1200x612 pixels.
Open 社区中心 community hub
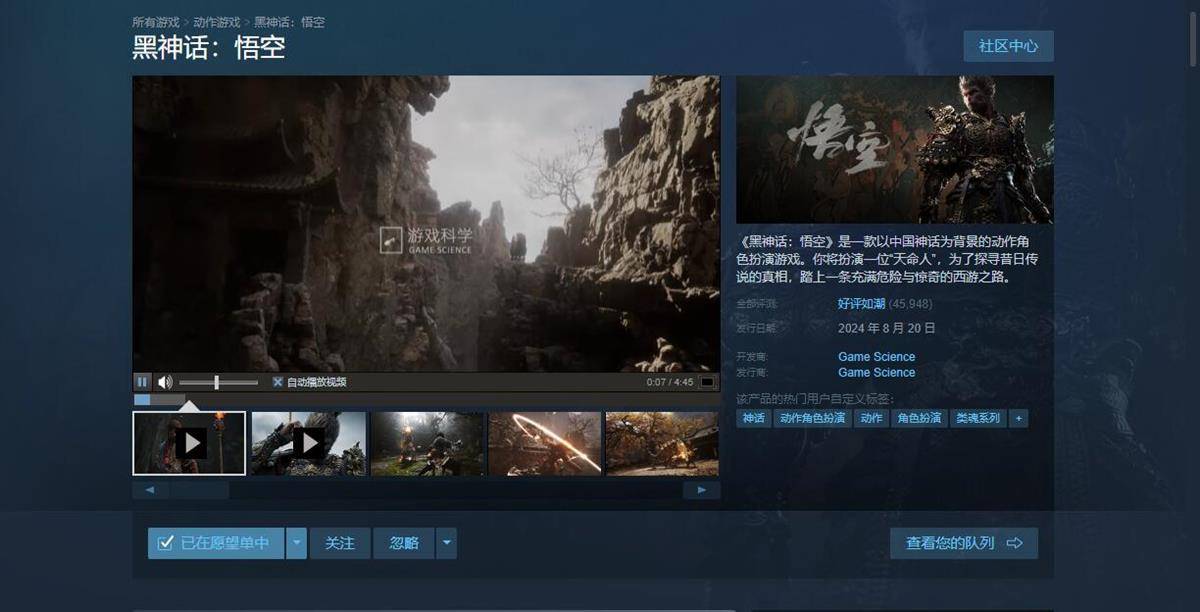click(1008, 46)
